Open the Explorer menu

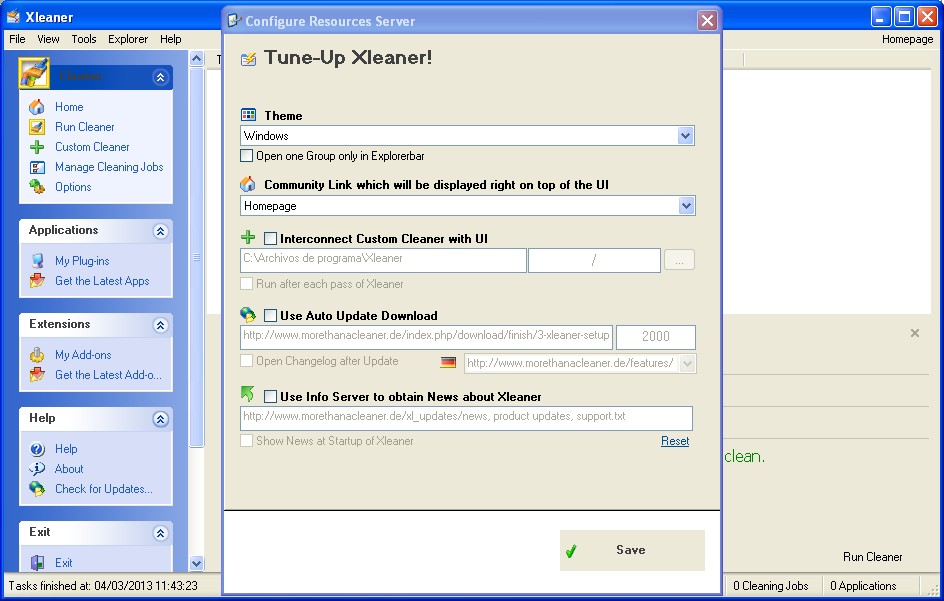pos(128,39)
